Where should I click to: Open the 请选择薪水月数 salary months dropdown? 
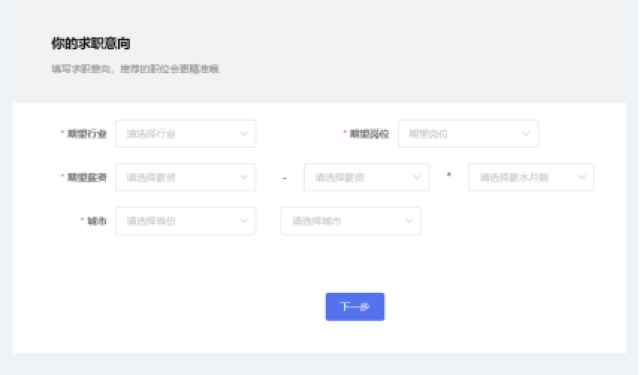531,177
